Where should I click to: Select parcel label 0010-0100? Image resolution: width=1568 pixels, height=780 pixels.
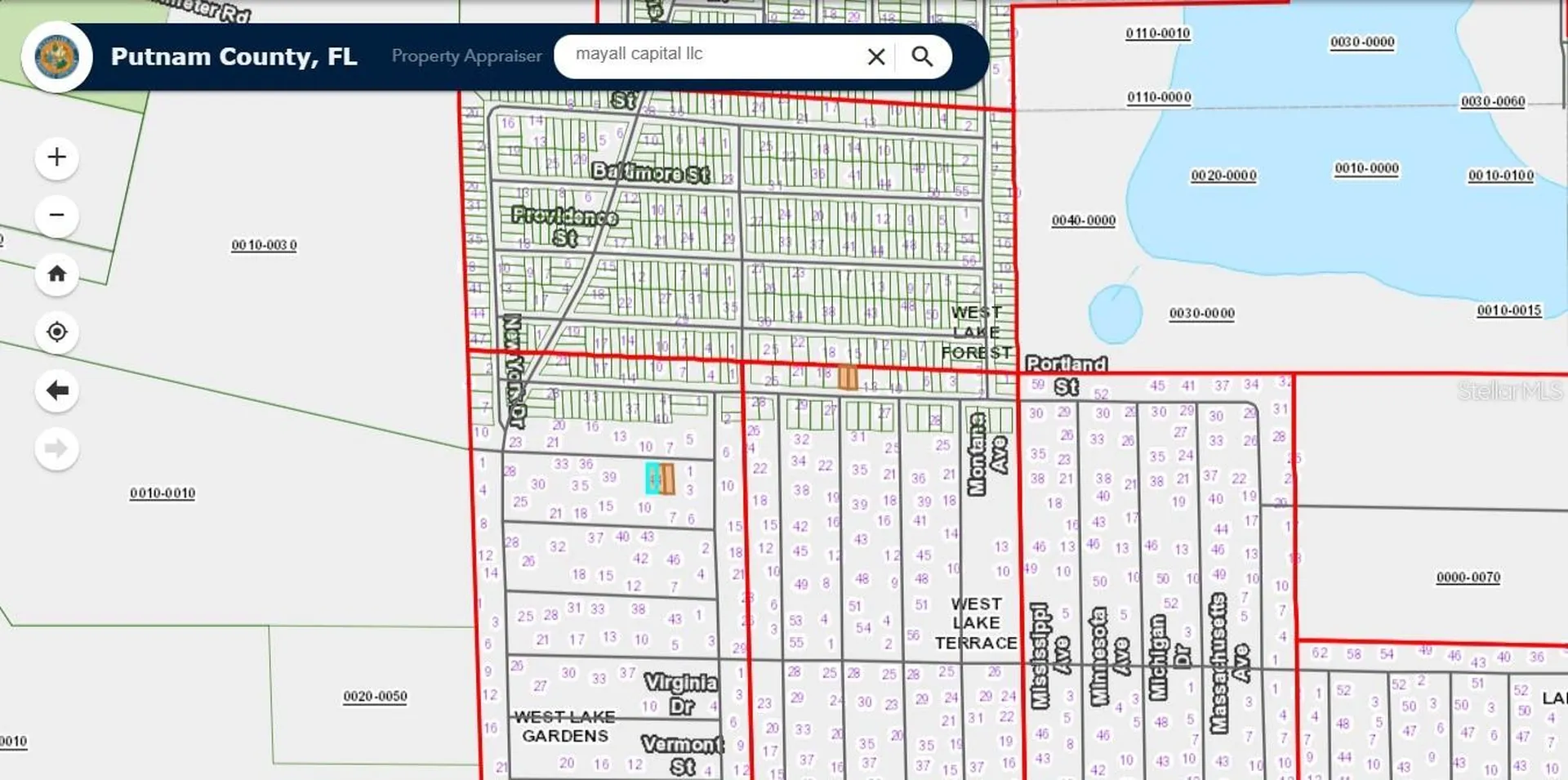(x=1501, y=176)
